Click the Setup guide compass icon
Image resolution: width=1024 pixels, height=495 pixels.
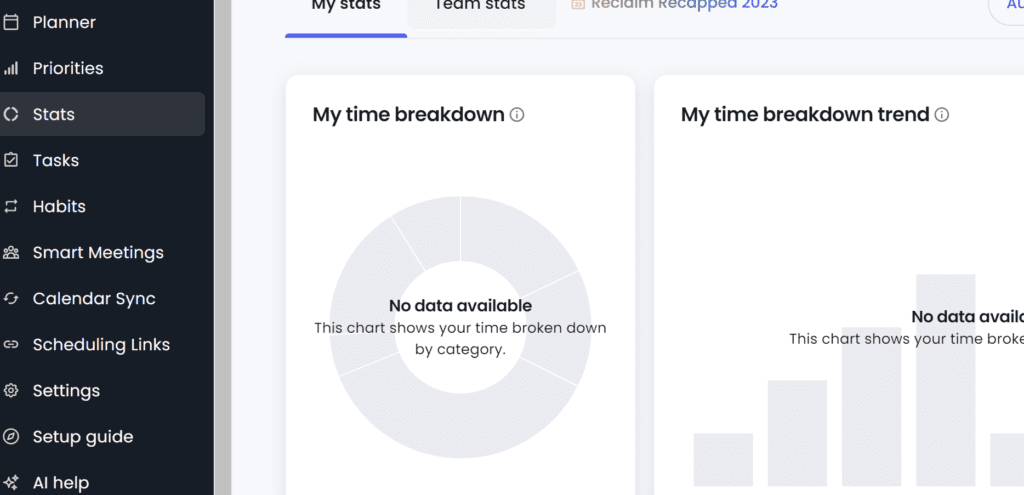[11, 436]
